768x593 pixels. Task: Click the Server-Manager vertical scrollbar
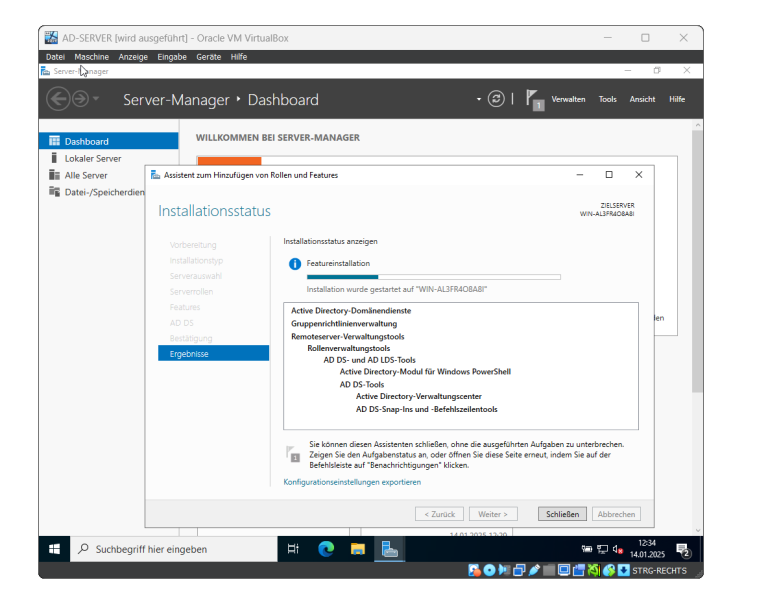click(697, 260)
